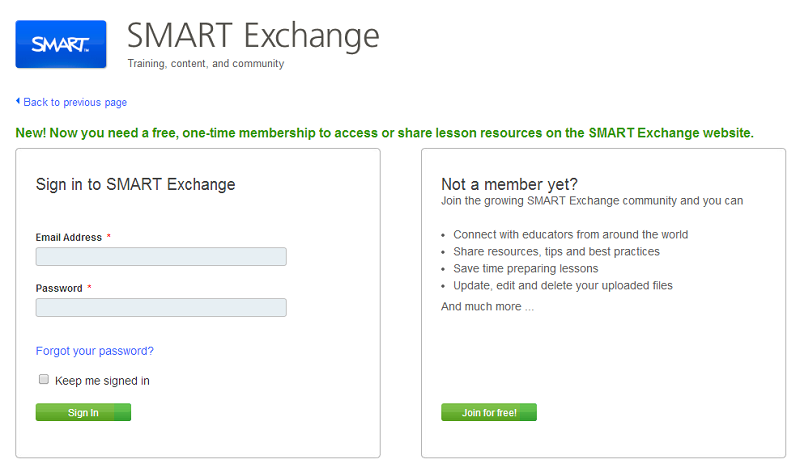This screenshot has height=472, width=800.
Task: Click the 'SMART Exchange' page title
Action: click(253, 36)
